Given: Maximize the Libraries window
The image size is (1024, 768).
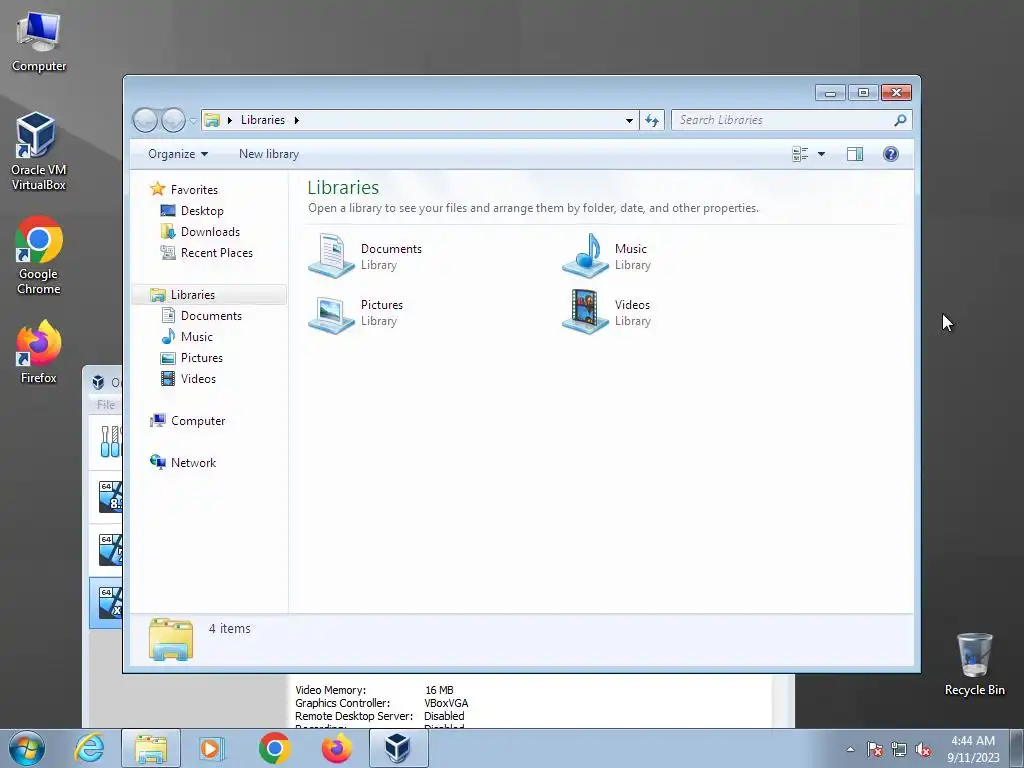Looking at the screenshot, I should click(x=863, y=93).
